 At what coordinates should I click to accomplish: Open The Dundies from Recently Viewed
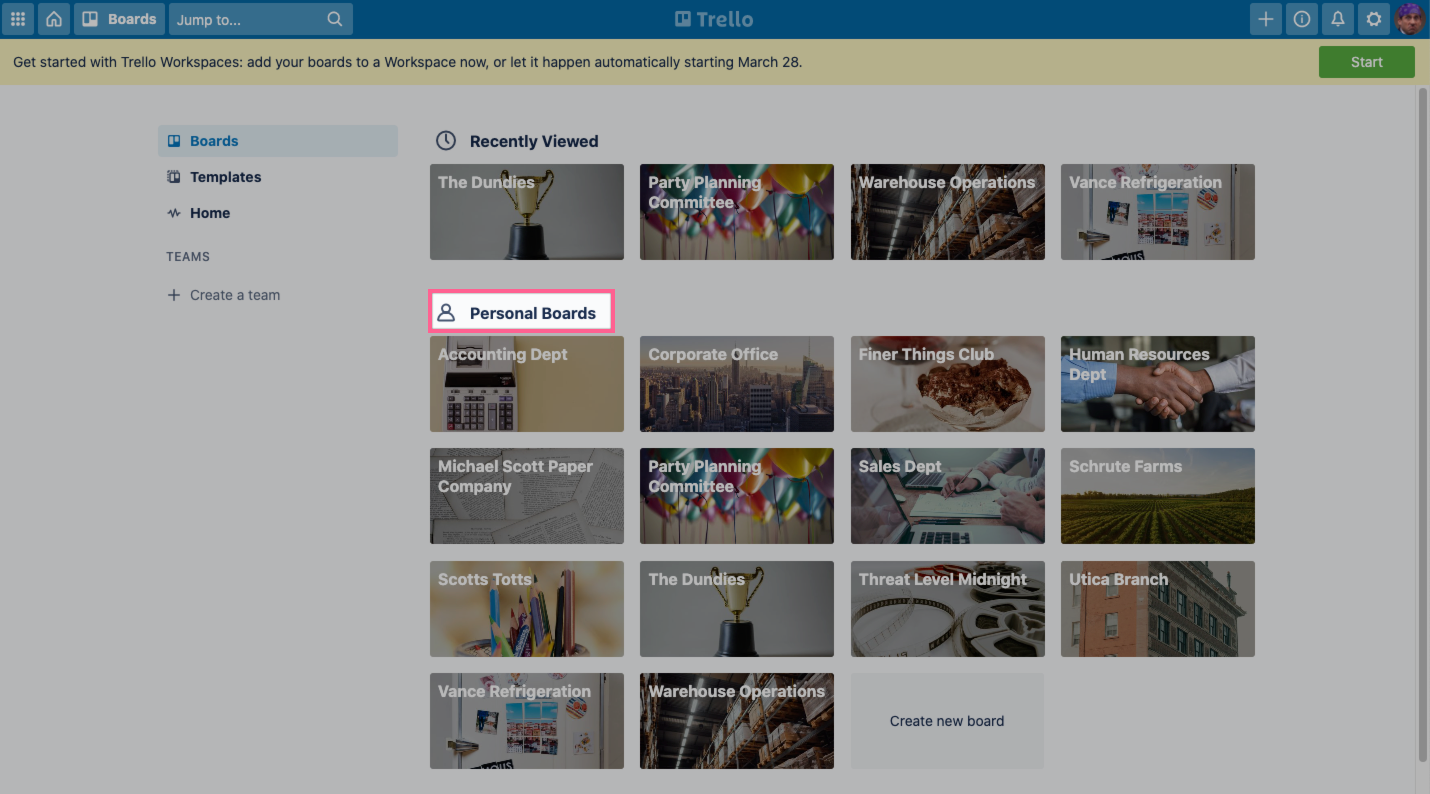pyautogui.click(x=526, y=212)
